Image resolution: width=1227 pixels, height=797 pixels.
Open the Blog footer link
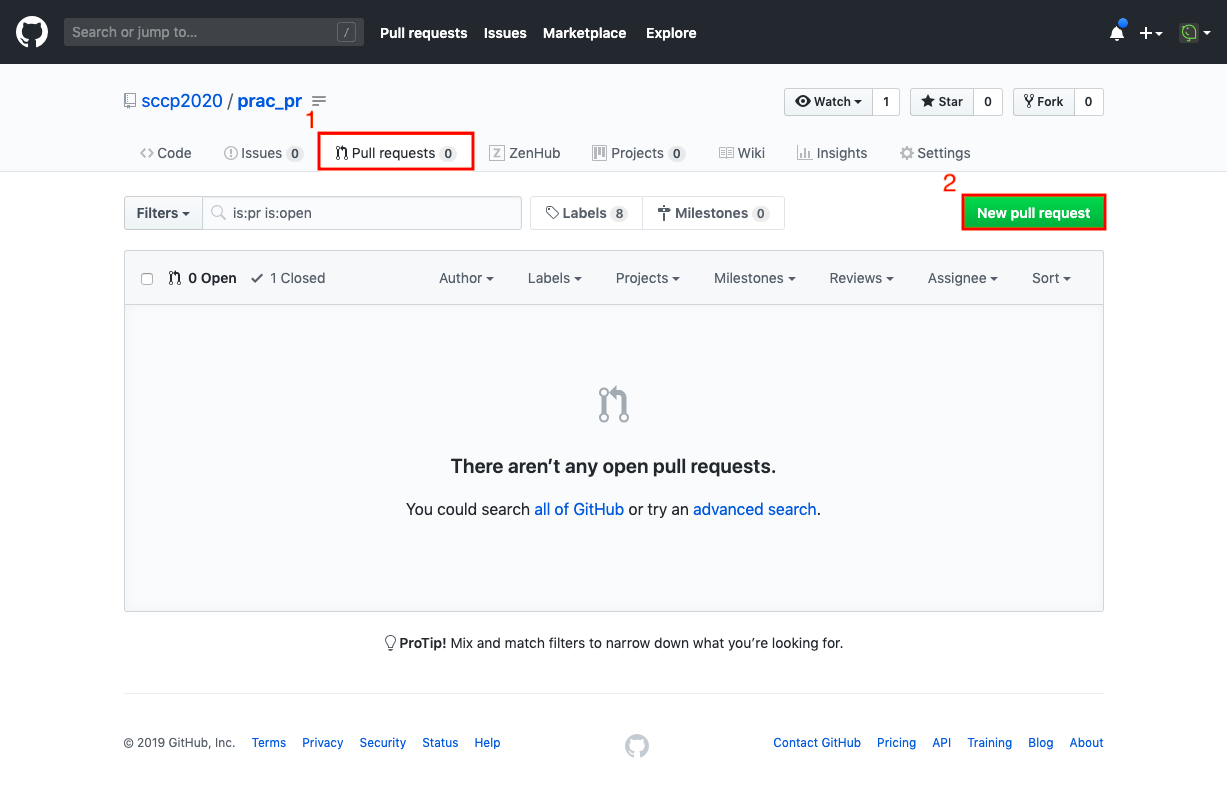click(x=1041, y=743)
